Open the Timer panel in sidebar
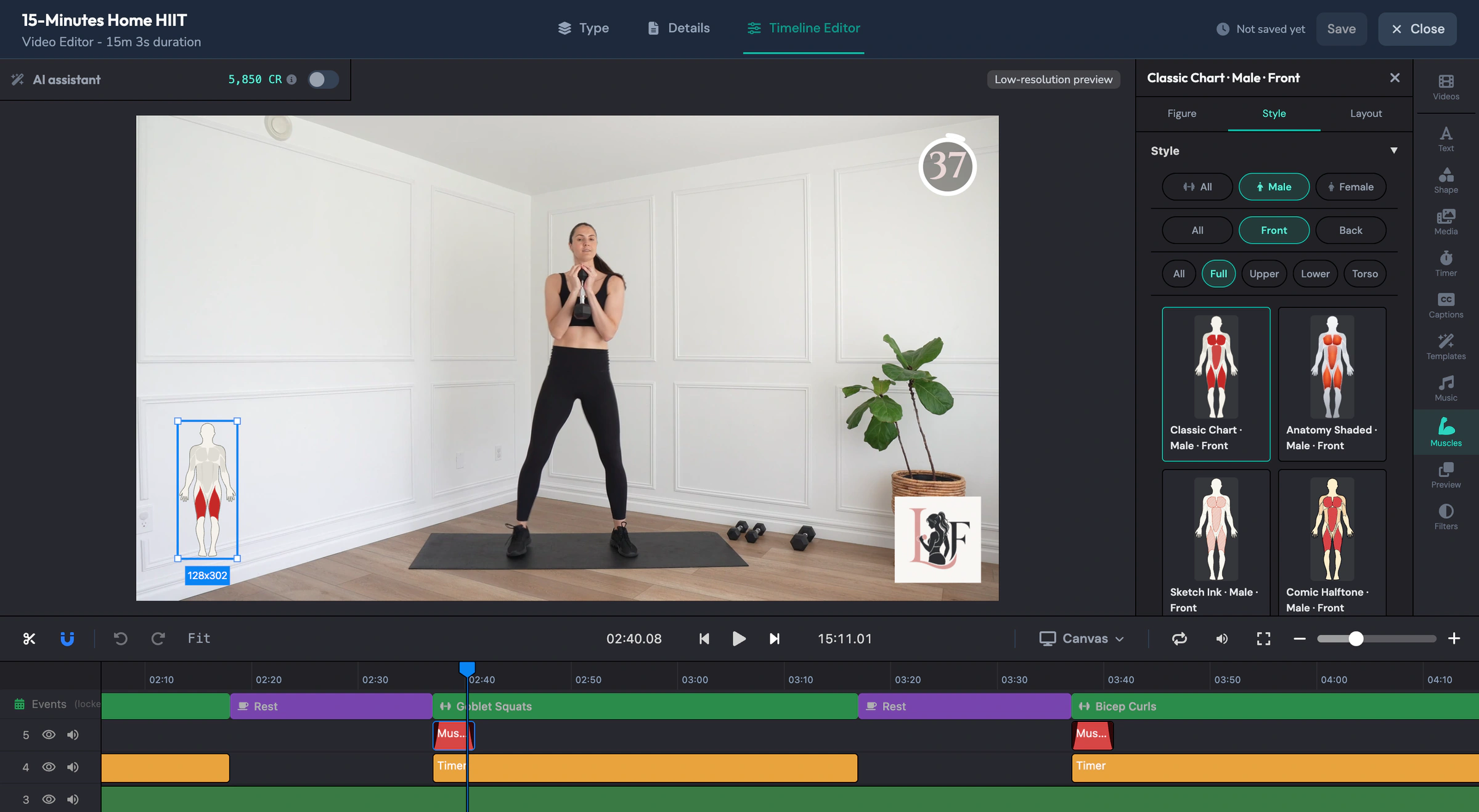The width and height of the screenshot is (1479, 812). (1446, 264)
